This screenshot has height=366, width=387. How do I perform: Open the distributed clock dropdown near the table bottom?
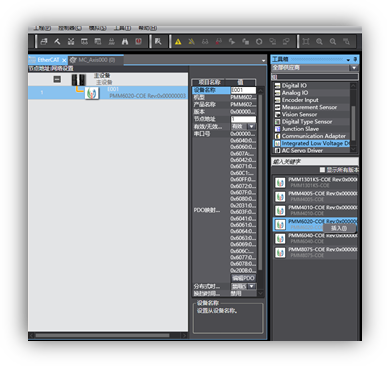(x=252, y=286)
